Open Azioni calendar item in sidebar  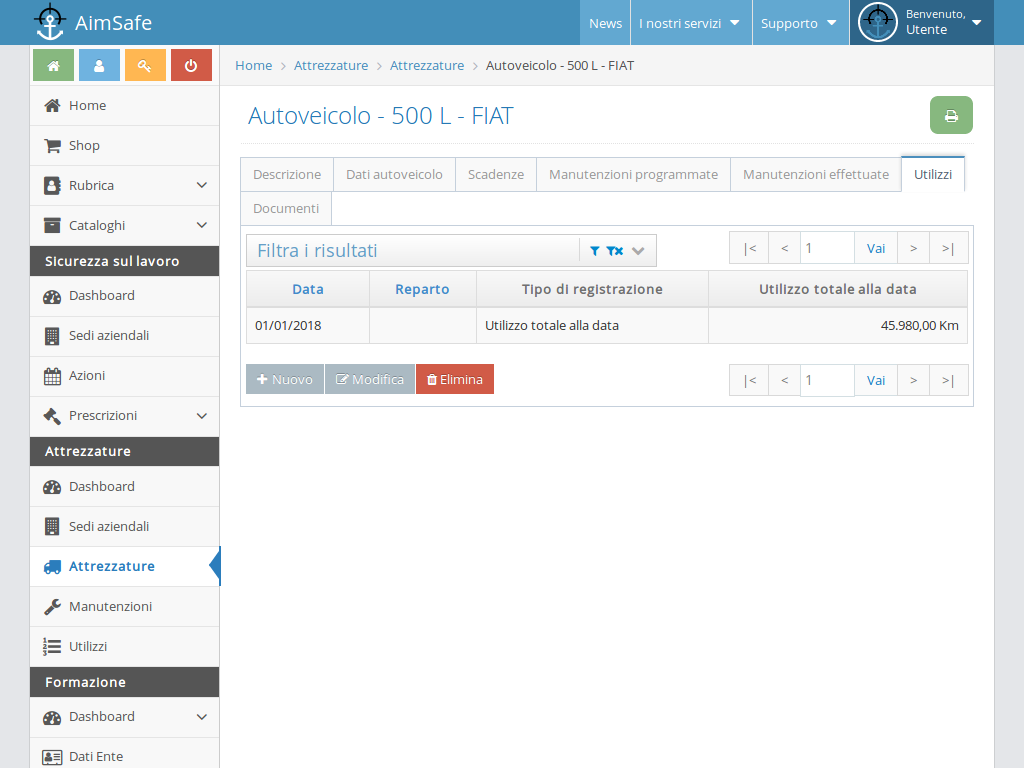125,376
